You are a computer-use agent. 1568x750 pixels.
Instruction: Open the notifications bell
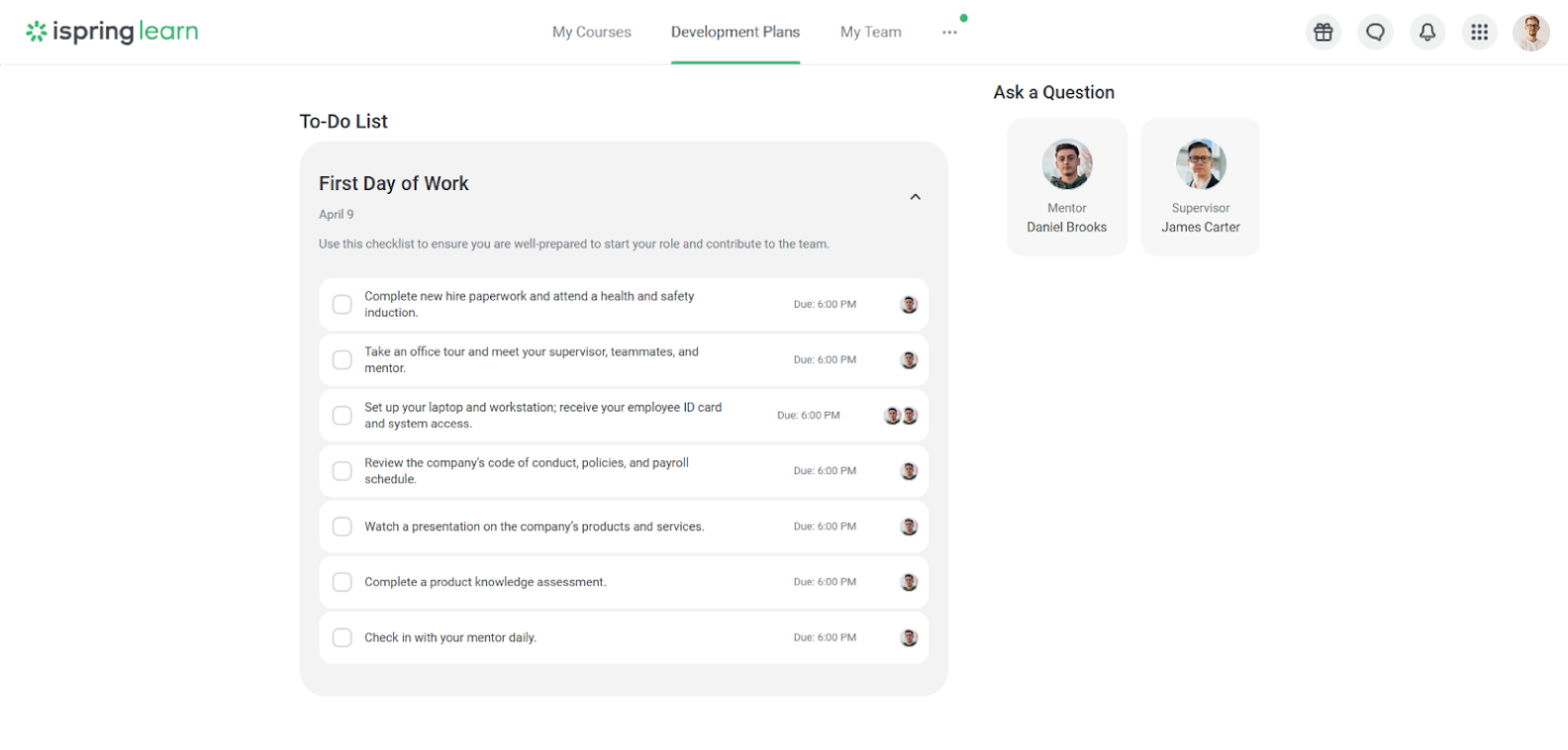[x=1426, y=33]
